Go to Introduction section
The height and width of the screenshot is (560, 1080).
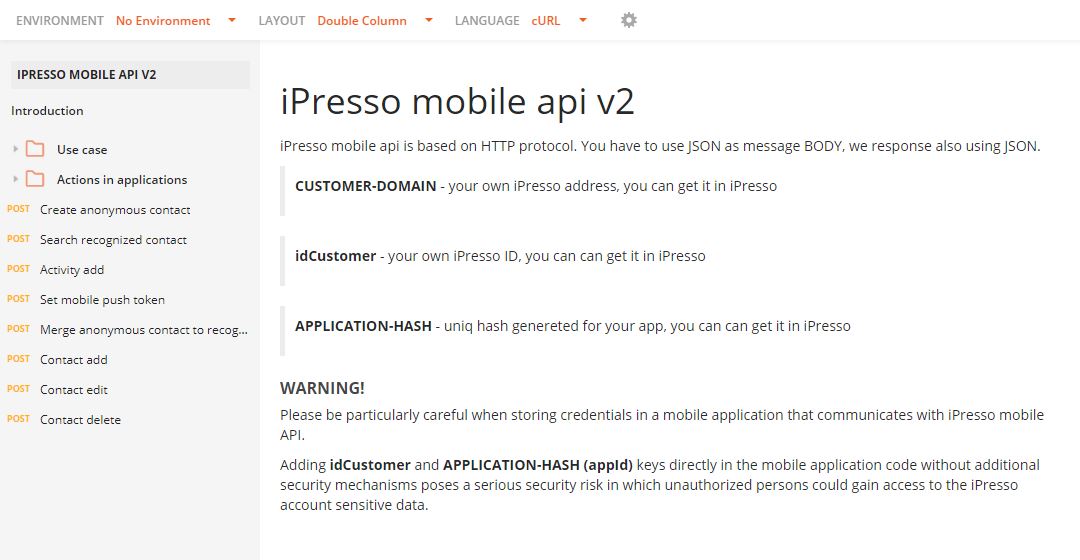point(47,111)
